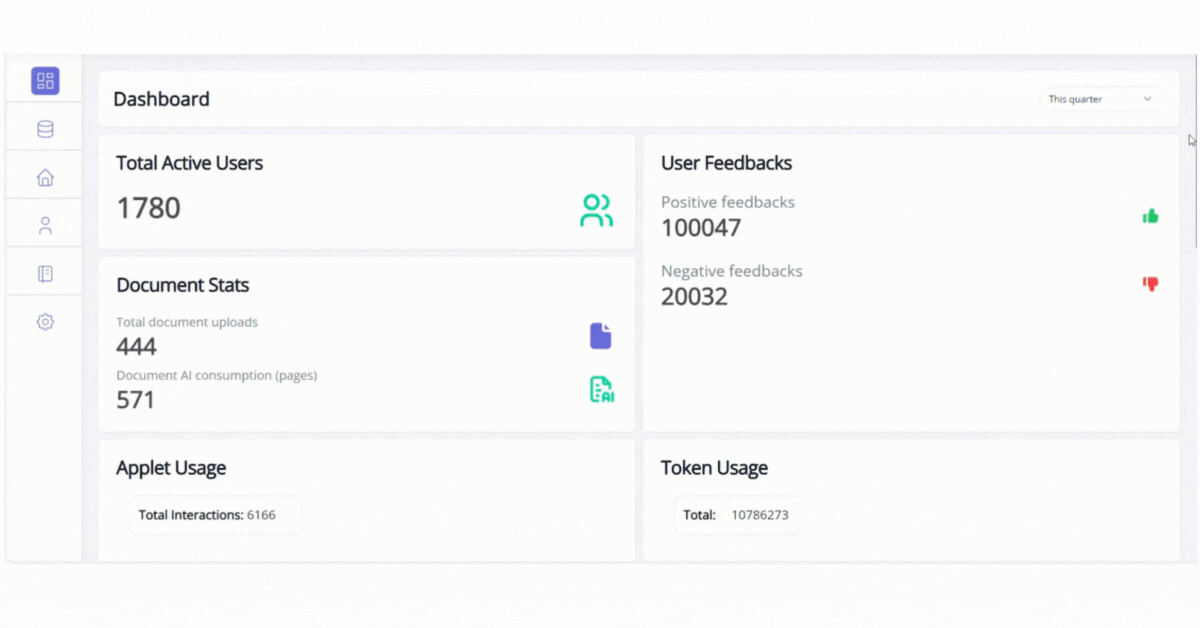Click the database icon in sidebar
1200x628 pixels.
[45, 129]
